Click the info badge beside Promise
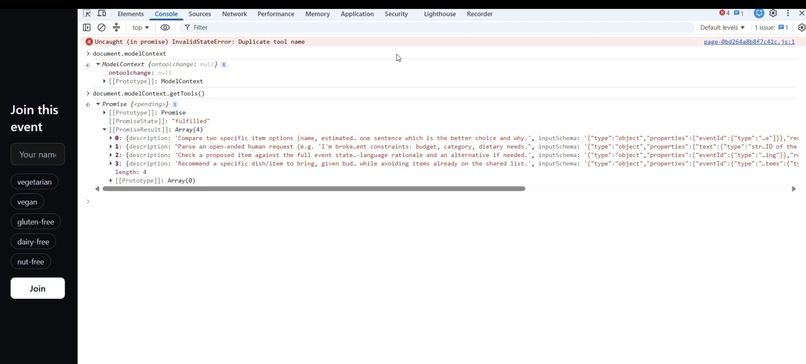This screenshot has height=364, width=806. coord(175,104)
